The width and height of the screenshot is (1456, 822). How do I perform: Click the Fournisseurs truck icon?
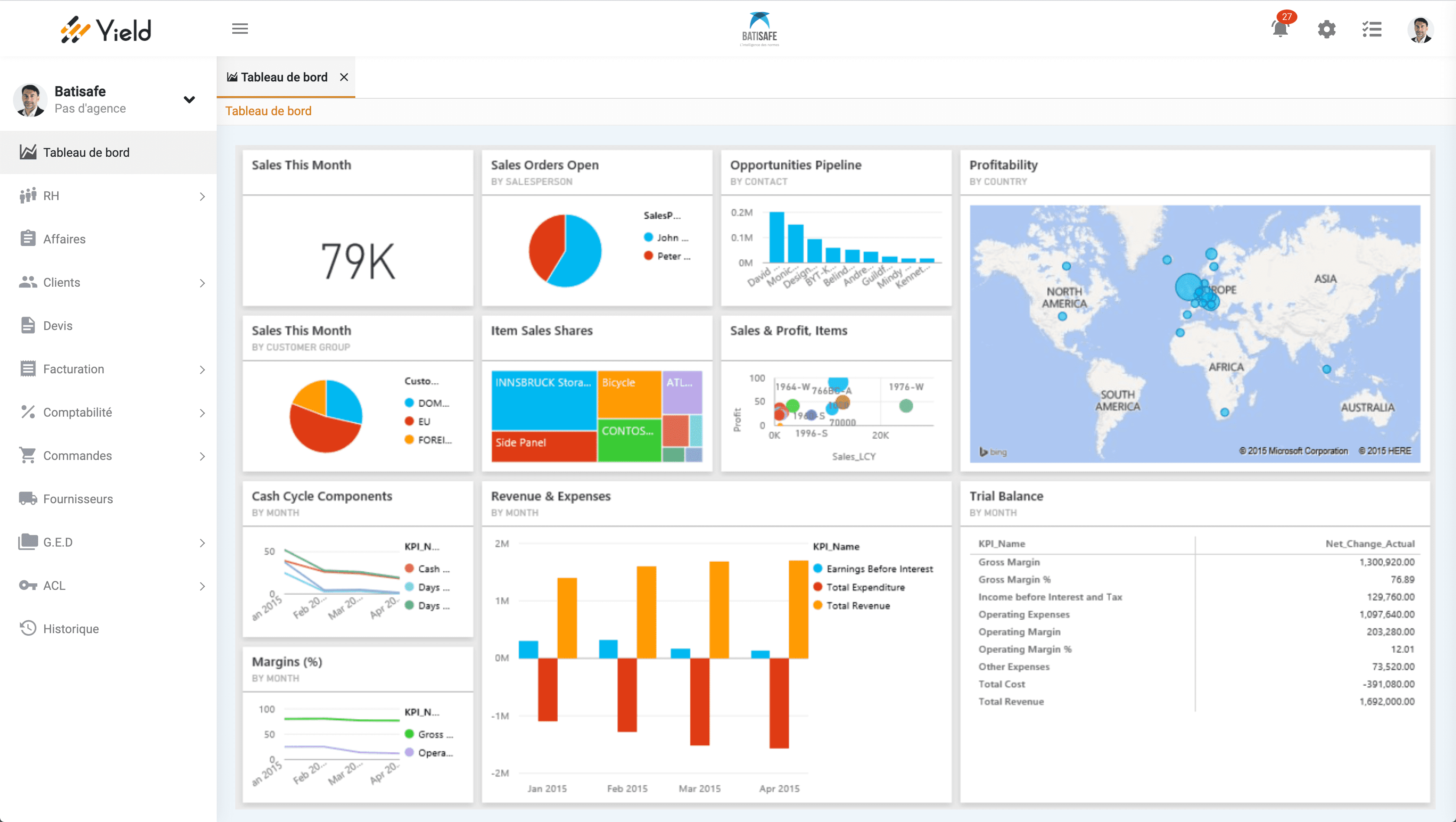tap(28, 498)
